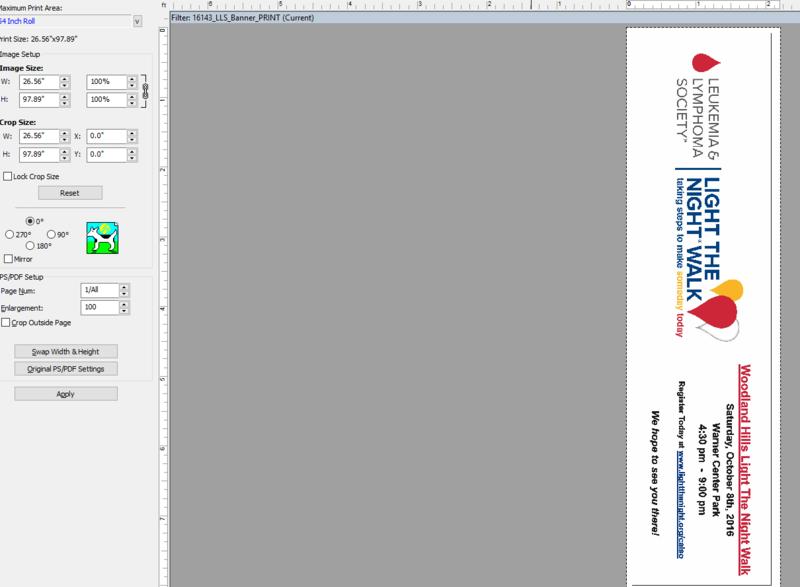Increase Image Size width with up arrow
The height and width of the screenshot is (587, 800).
(64, 79)
